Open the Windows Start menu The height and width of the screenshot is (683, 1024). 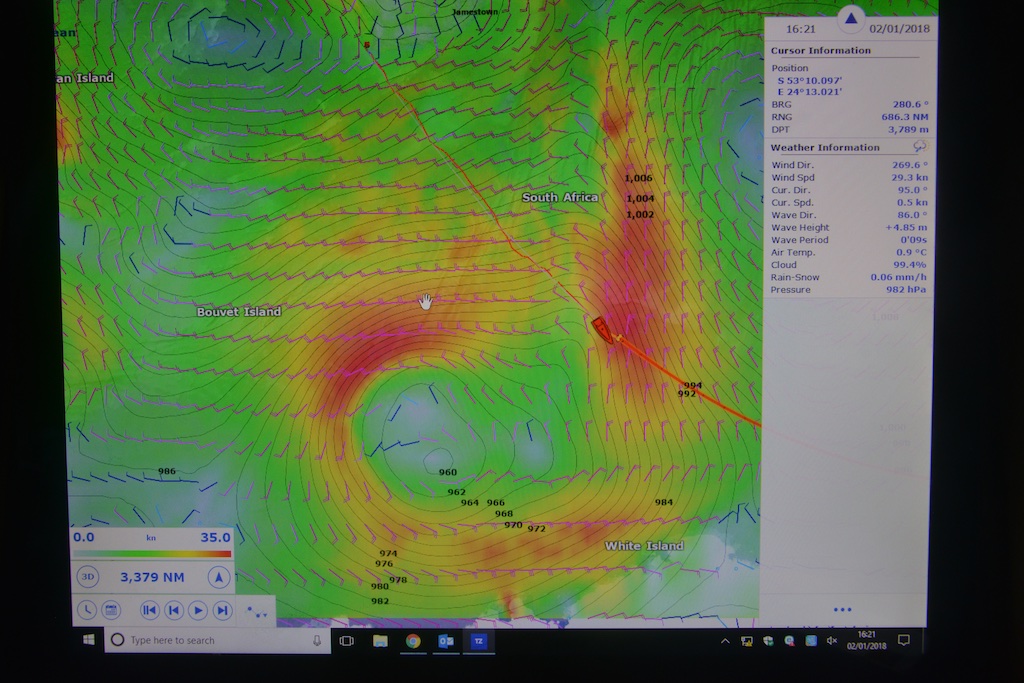pyautogui.click(x=88, y=640)
